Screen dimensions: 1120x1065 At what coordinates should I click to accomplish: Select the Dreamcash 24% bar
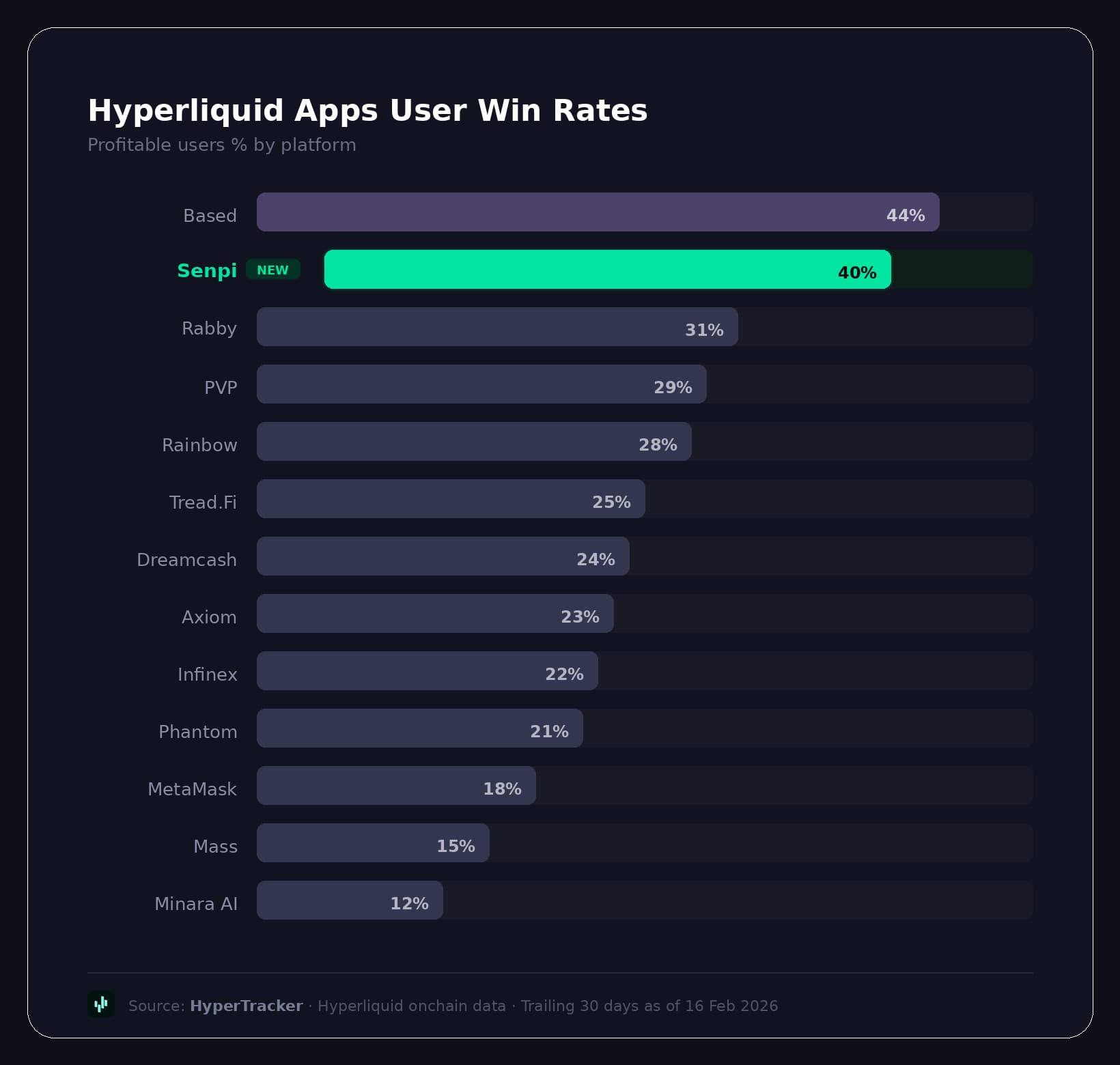coord(443,556)
